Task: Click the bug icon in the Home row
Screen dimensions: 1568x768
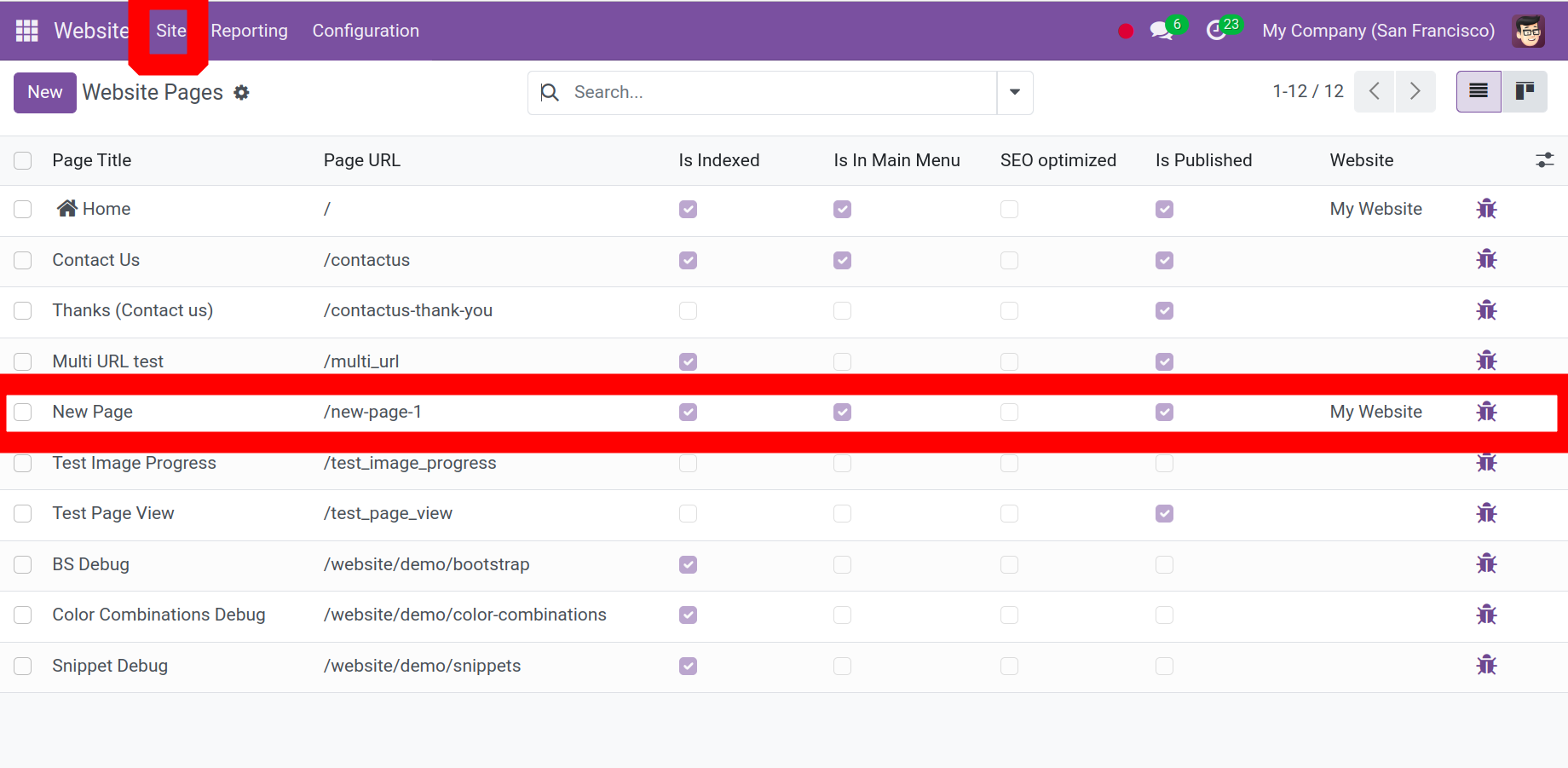Action: click(1486, 209)
